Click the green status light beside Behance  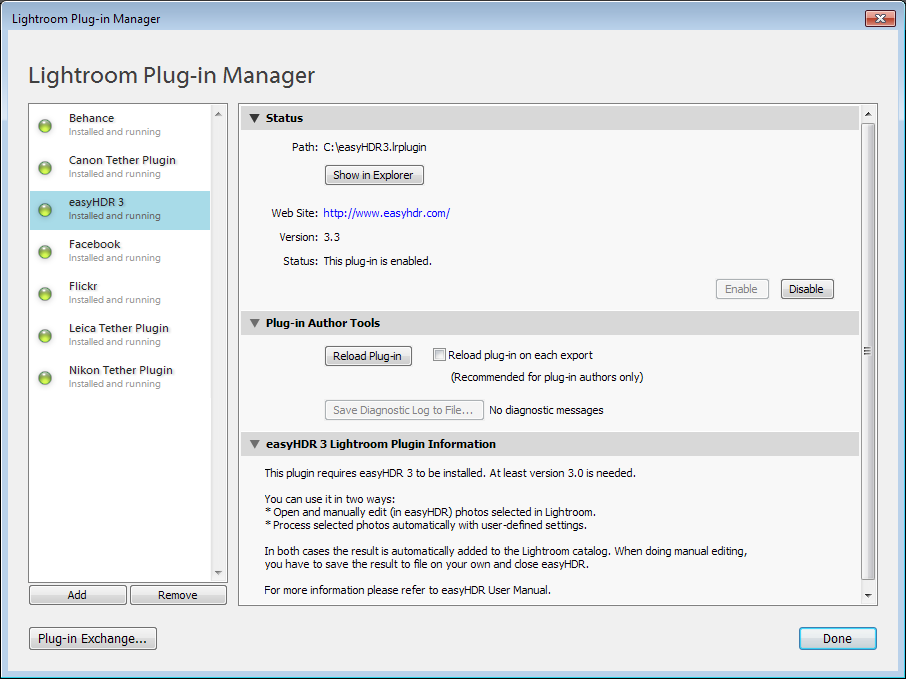pos(45,125)
